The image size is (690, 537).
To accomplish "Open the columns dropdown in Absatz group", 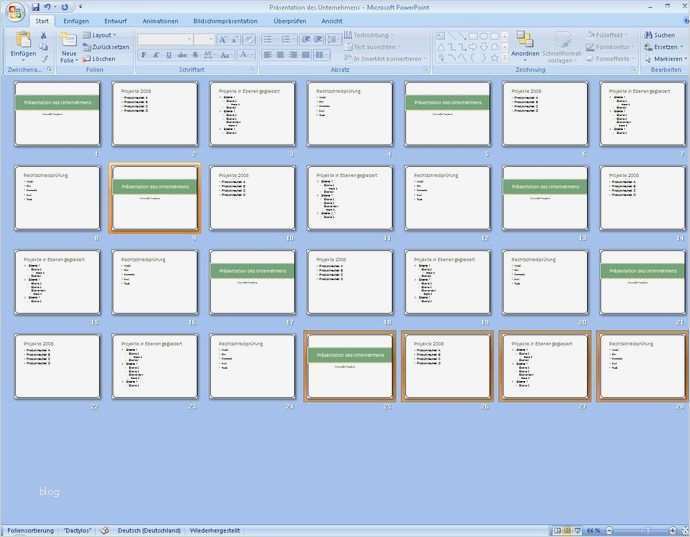I will coord(322,55).
